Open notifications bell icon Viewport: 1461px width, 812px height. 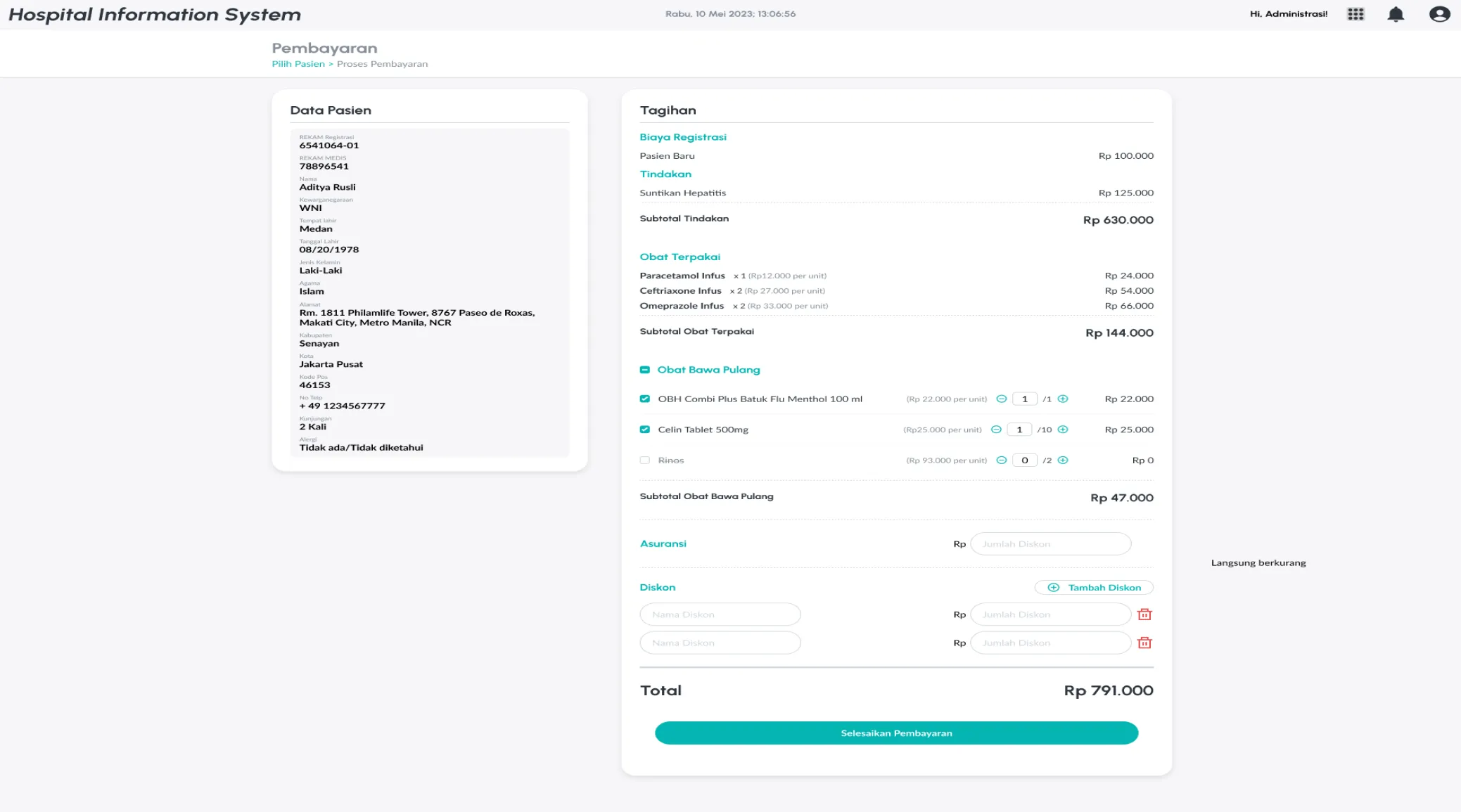(x=1396, y=14)
